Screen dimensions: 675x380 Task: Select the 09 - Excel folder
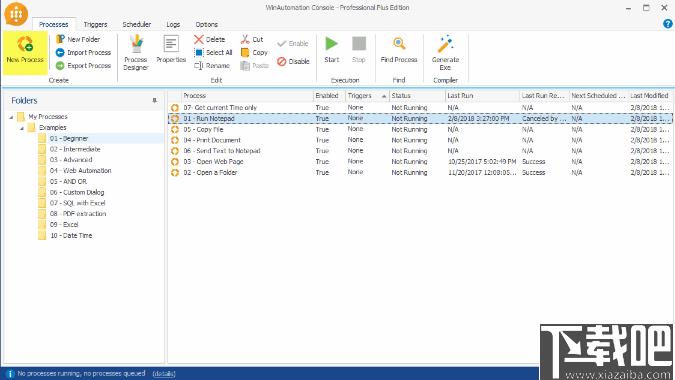tap(64, 225)
